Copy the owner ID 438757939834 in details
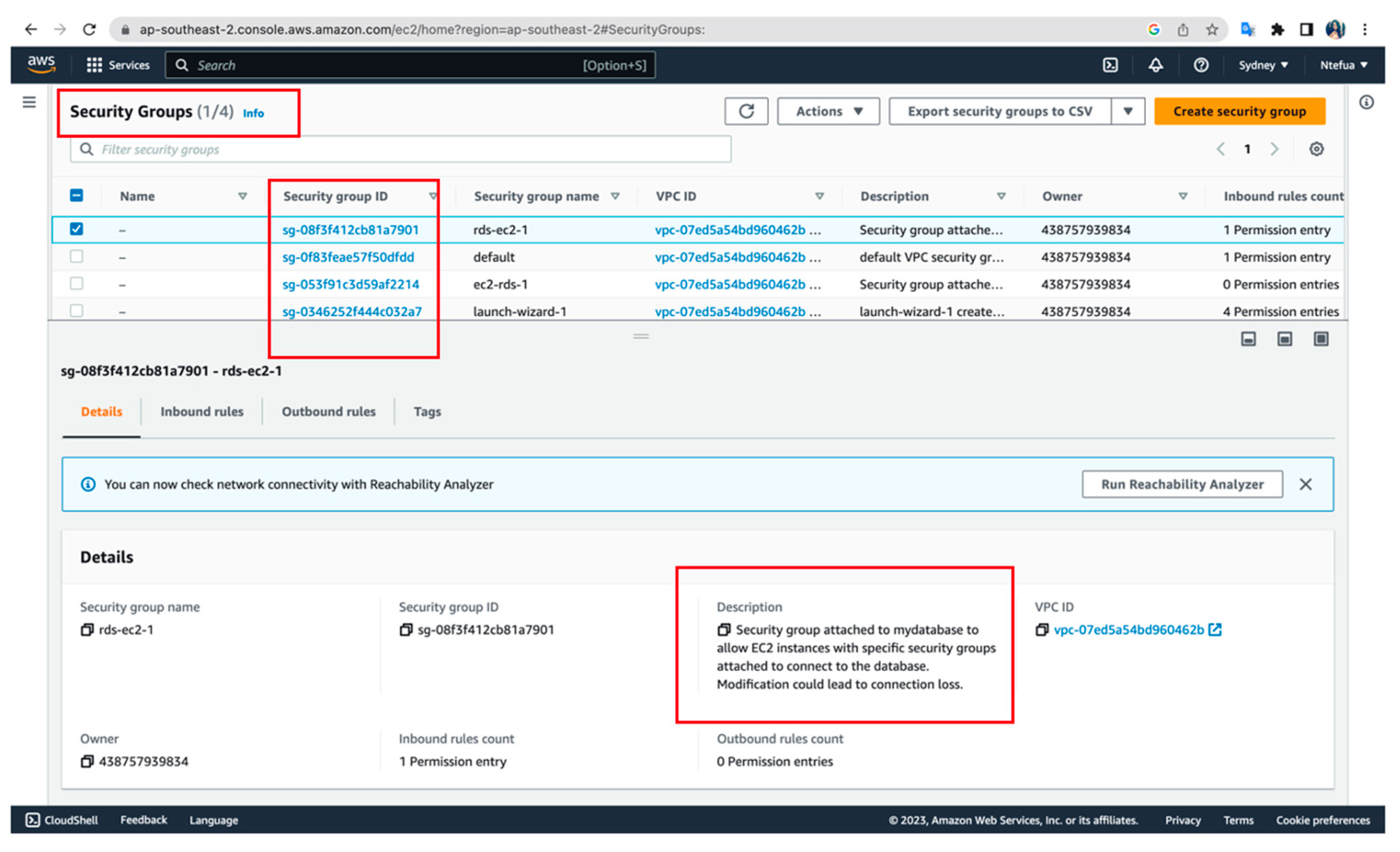Image resolution: width=1400 pixels, height=852 pixels. tap(87, 762)
